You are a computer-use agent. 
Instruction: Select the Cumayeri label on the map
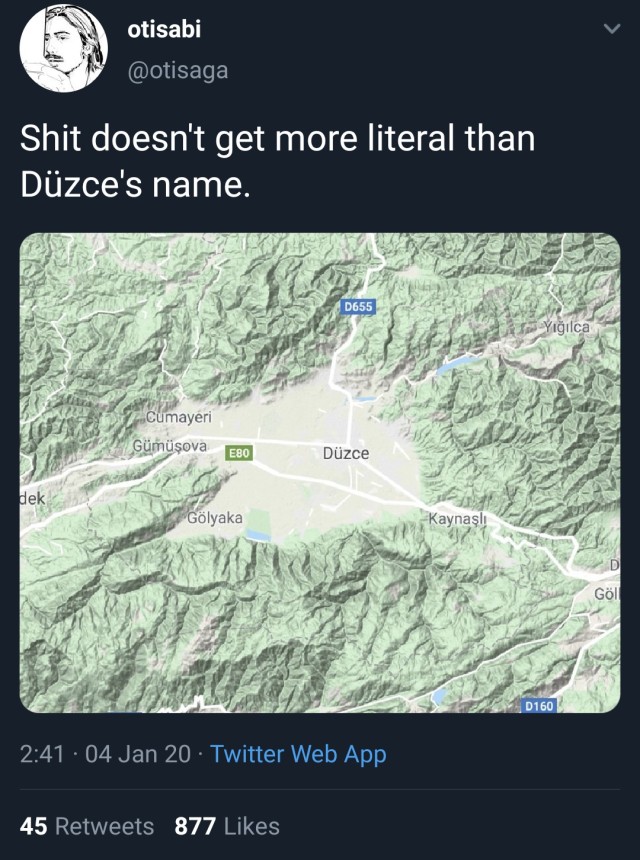coord(178,417)
